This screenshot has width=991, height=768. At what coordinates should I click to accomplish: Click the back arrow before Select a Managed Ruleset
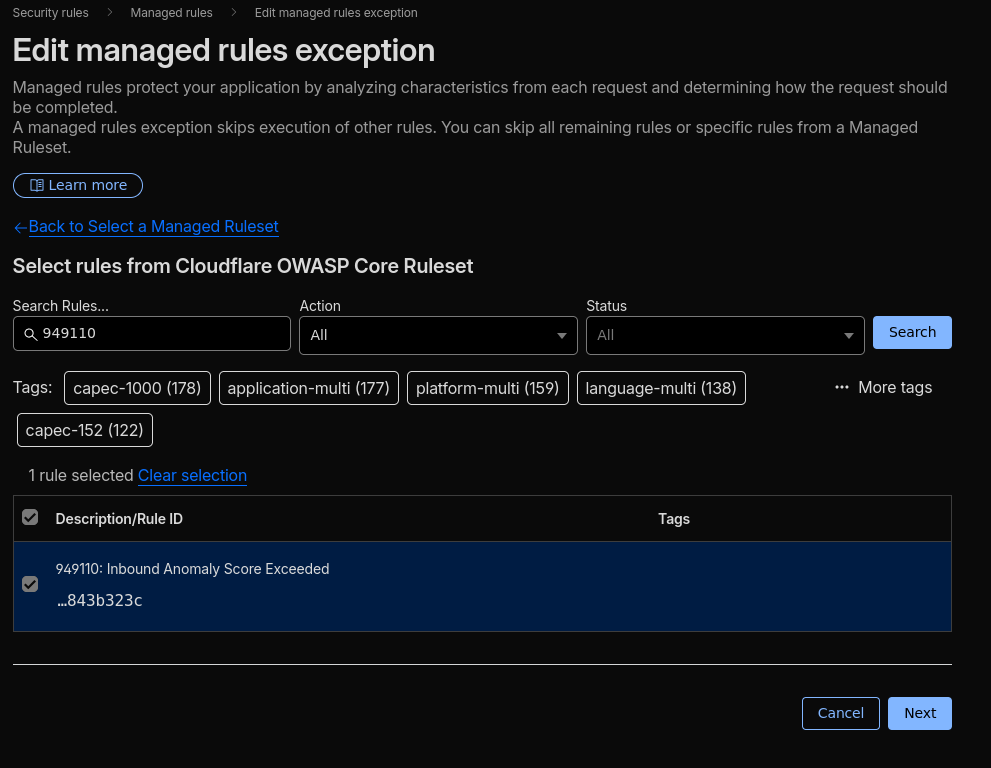[20, 228]
